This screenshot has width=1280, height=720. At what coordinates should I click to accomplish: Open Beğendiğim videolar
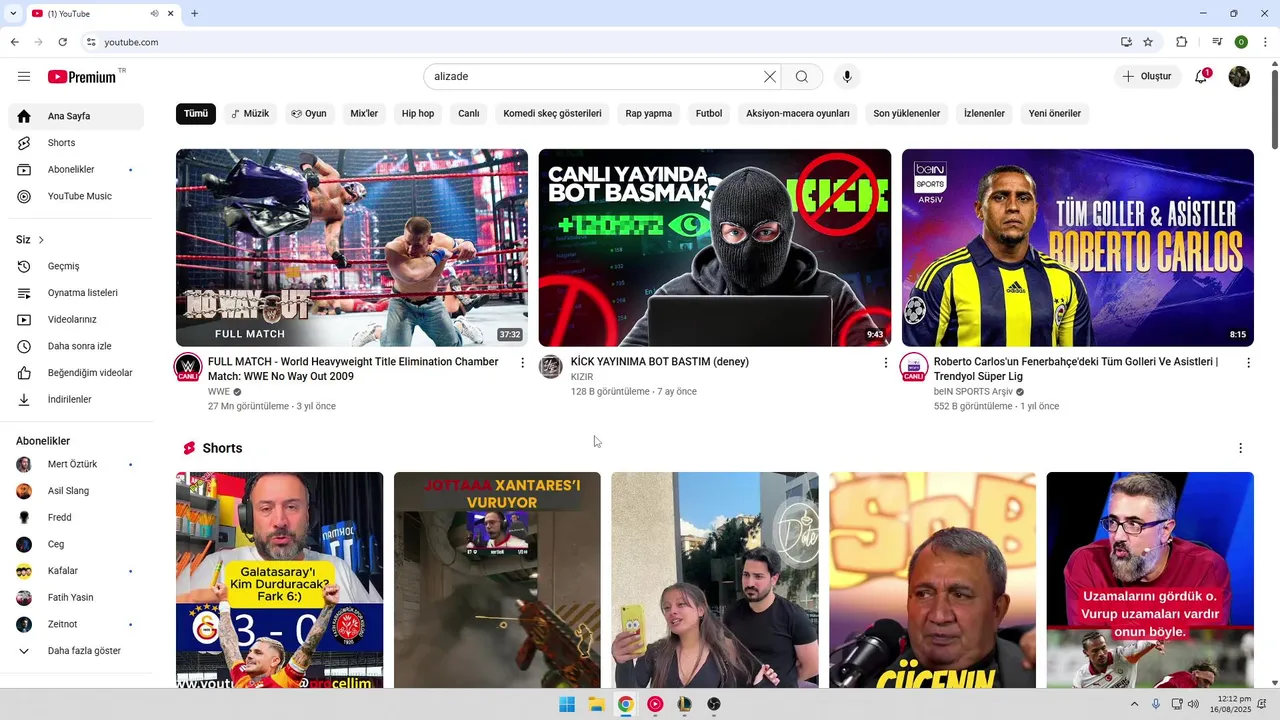[x=76, y=373]
